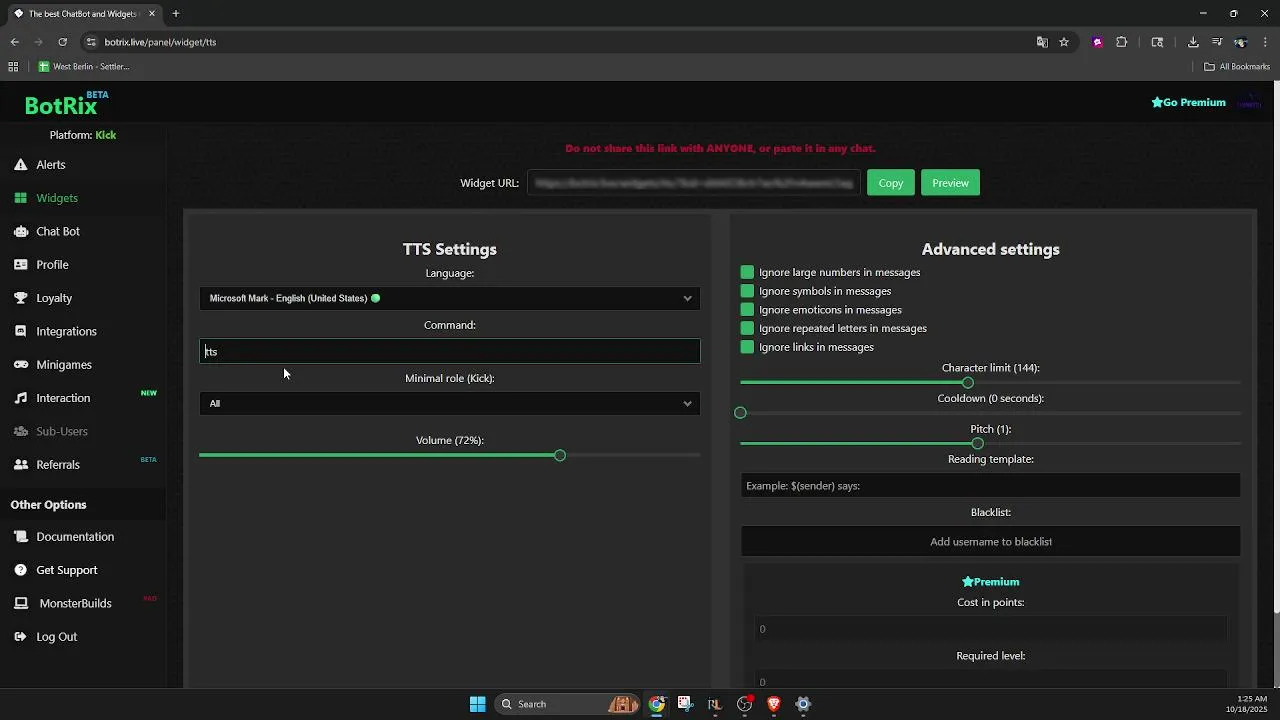Click the taskbar clock and date
Viewport: 1280px width, 720px height.
[x=1250, y=704]
